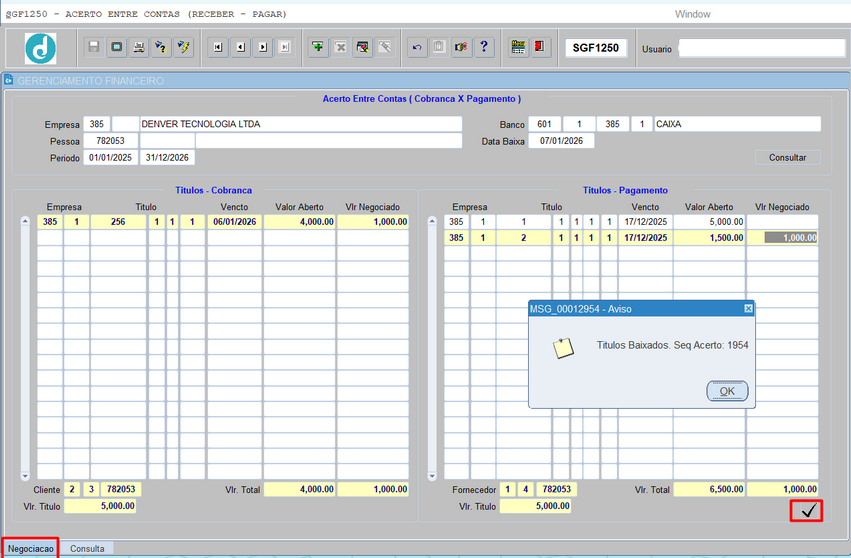Image resolution: width=851 pixels, height=558 pixels.
Task: Click the Usuario input field
Action: 761,48
